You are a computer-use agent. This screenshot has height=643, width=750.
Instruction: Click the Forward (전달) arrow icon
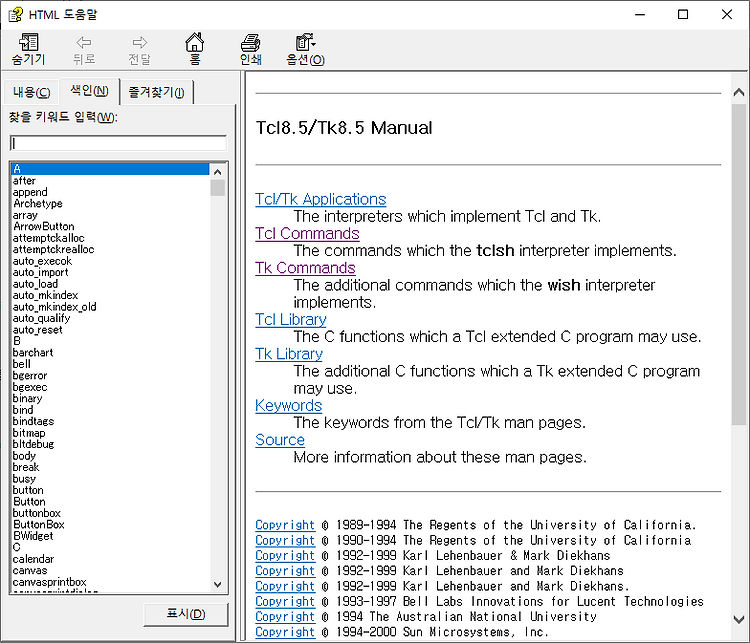coord(140,43)
